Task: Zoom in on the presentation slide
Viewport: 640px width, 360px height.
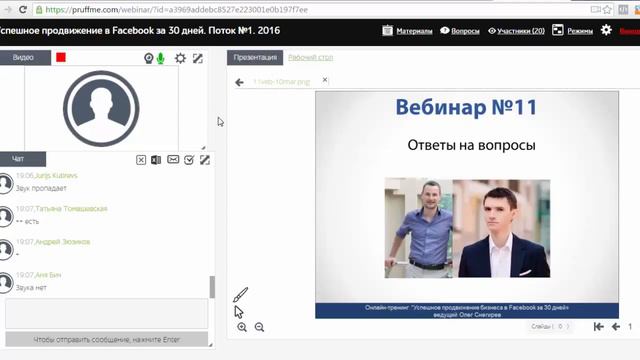Action: (242, 327)
